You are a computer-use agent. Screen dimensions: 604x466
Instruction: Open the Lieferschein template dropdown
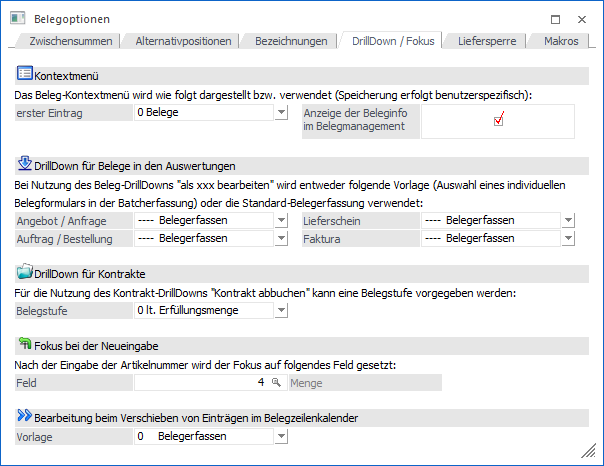pyautogui.click(x=568, y=221)
